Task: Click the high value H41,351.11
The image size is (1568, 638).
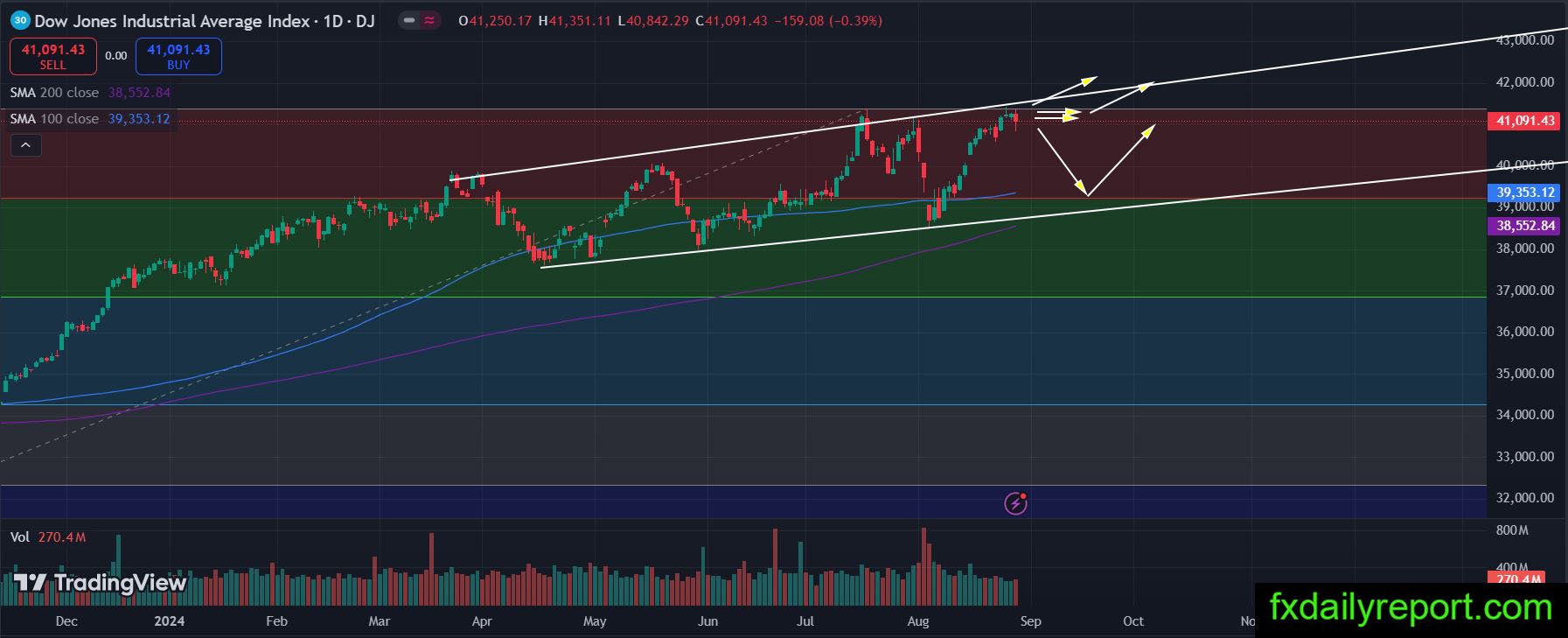Action: (574, 21)
